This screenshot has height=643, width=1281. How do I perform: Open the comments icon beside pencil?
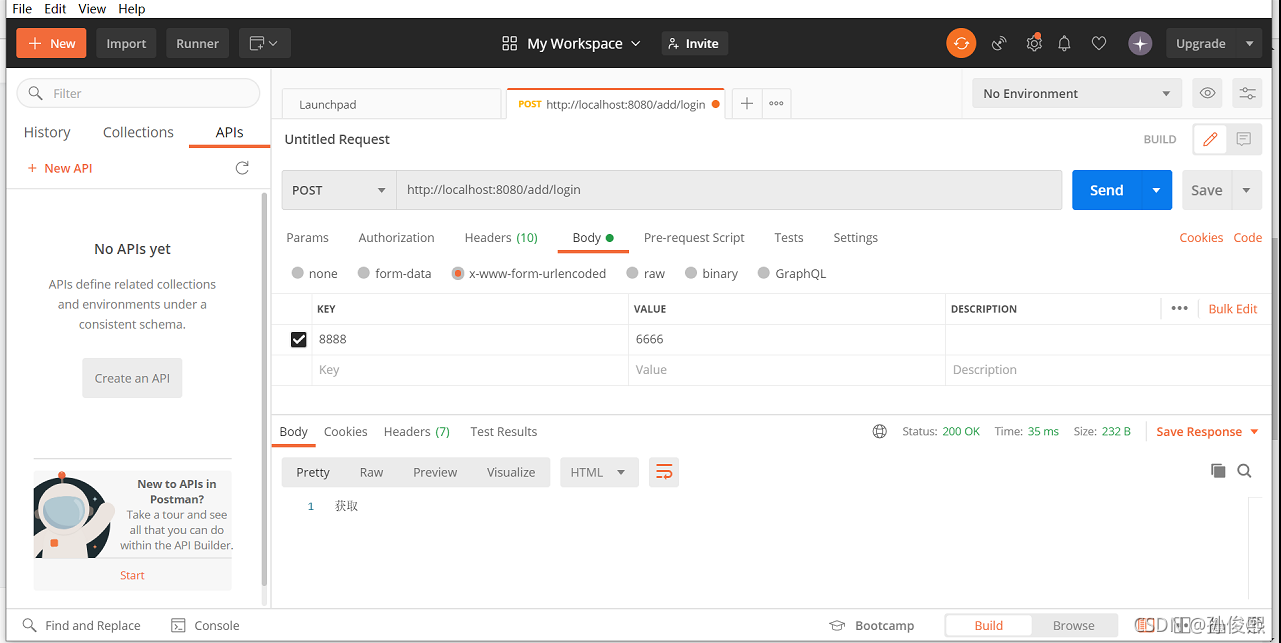coord(1243,139)
